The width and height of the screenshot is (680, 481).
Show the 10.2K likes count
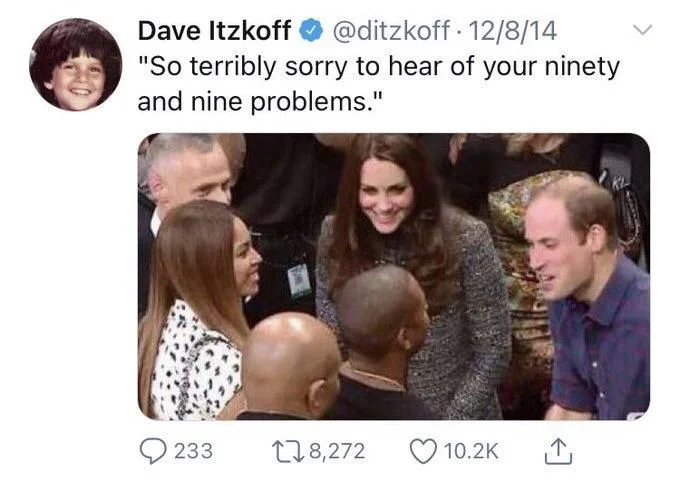471,451
